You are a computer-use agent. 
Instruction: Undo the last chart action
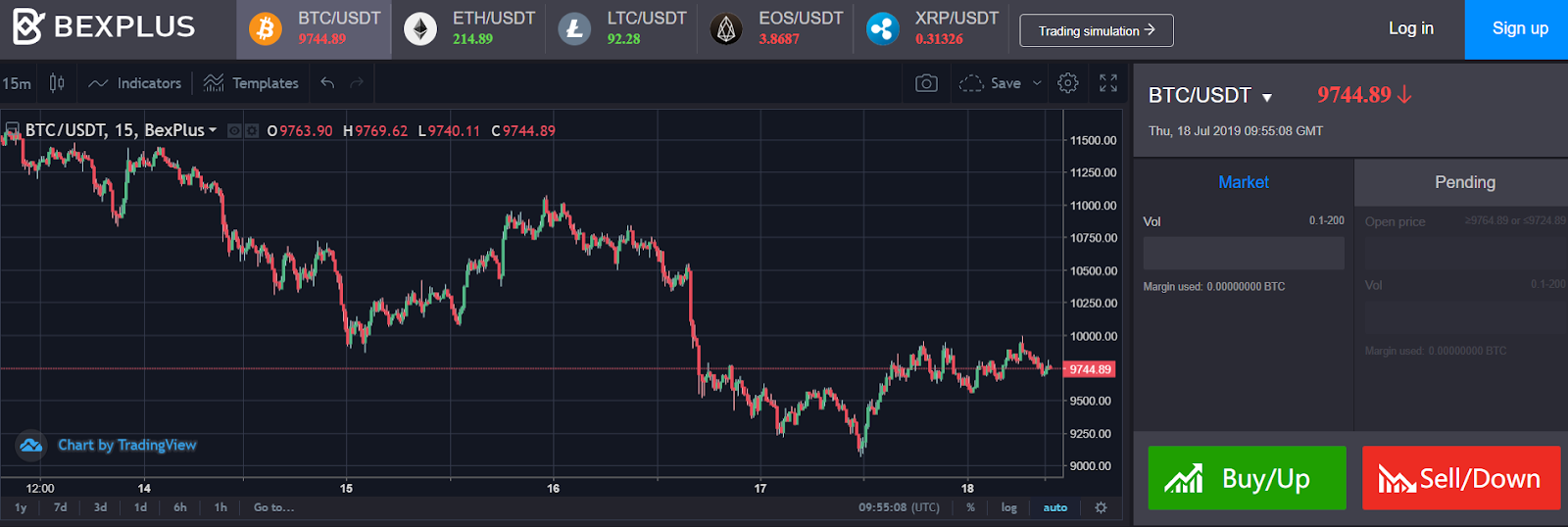pos(327,83)
